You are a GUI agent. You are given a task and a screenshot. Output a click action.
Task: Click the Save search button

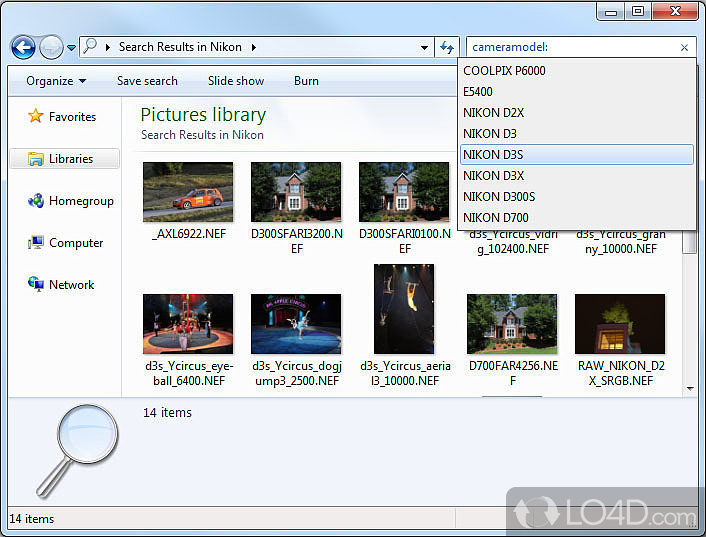click(x=147, y=81)
